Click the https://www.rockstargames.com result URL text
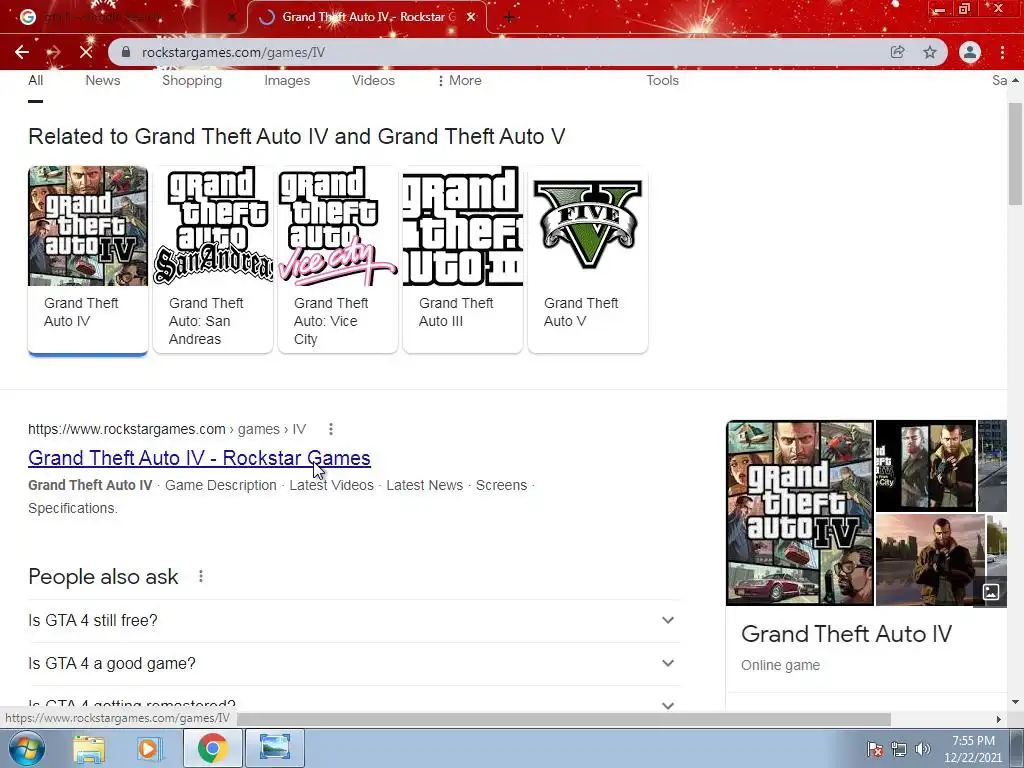This screenshot has height=768, width=1024. 167,429
